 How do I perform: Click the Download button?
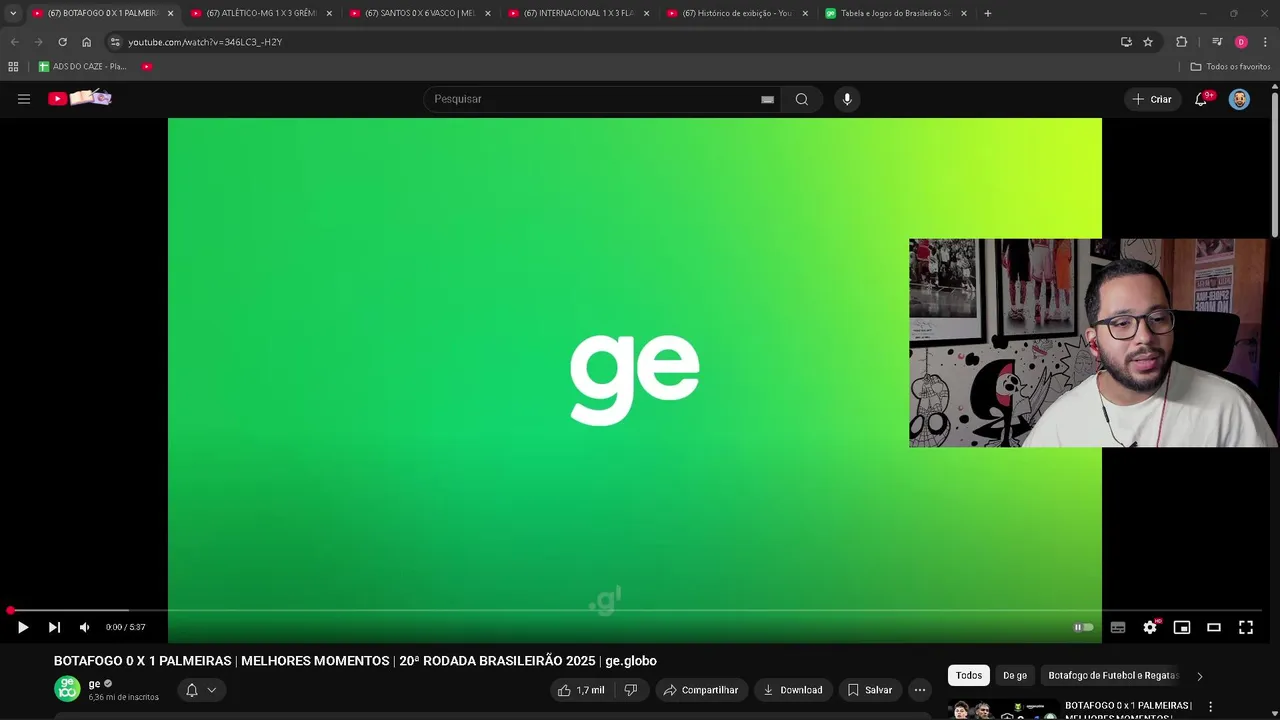point(792,690)
